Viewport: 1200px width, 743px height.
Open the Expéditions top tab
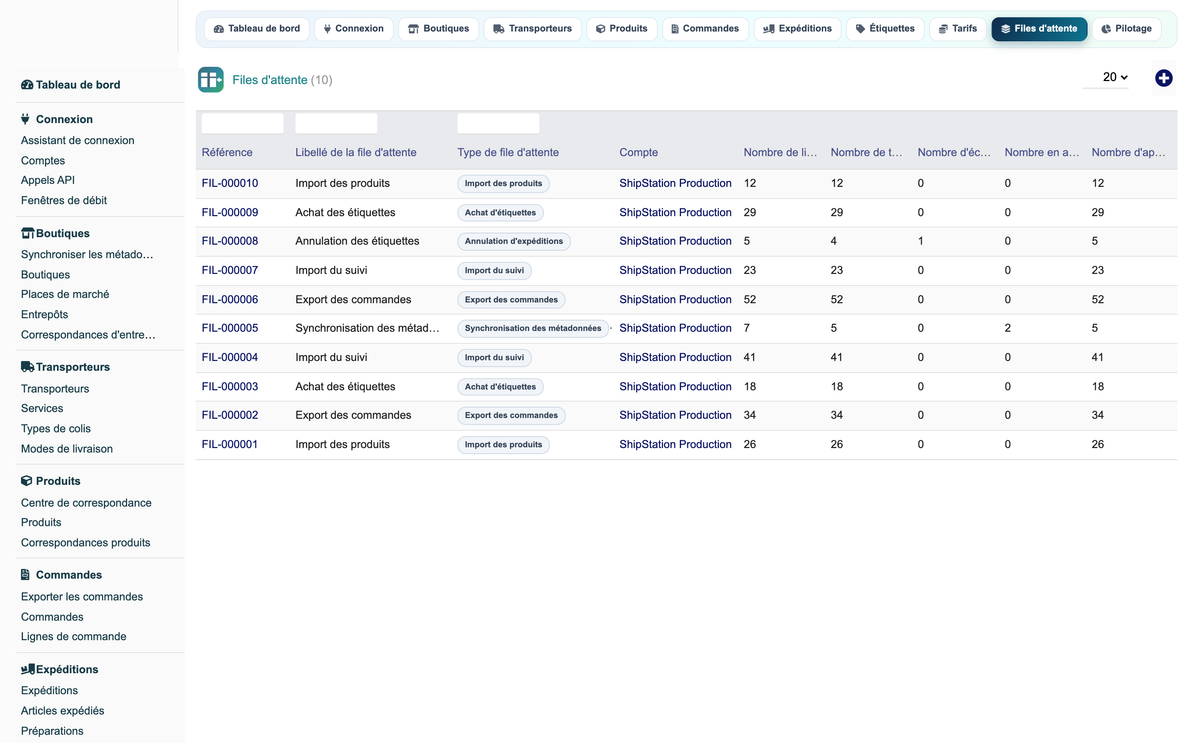[x=797, y=29]
